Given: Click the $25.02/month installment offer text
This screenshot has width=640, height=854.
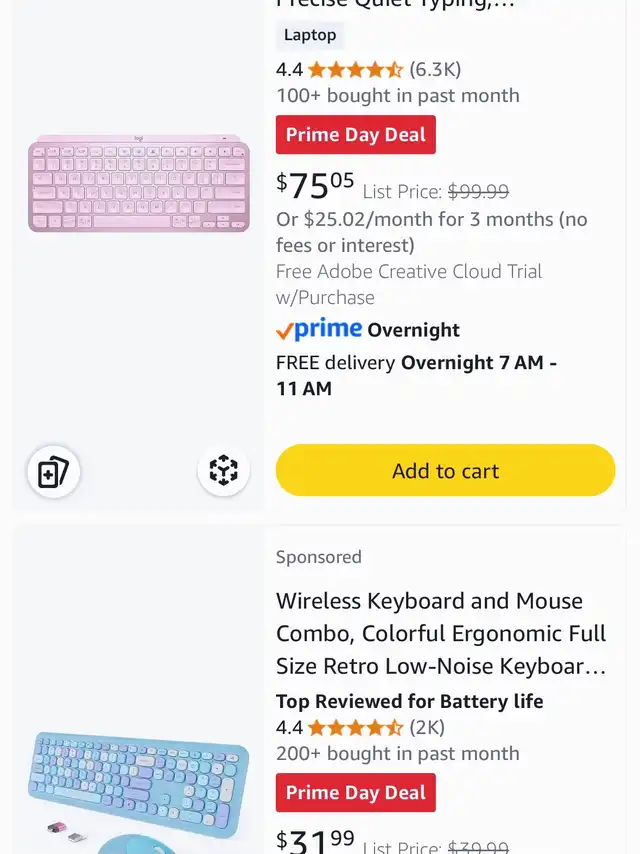Looking at the screenshot, I should [432, 232].
